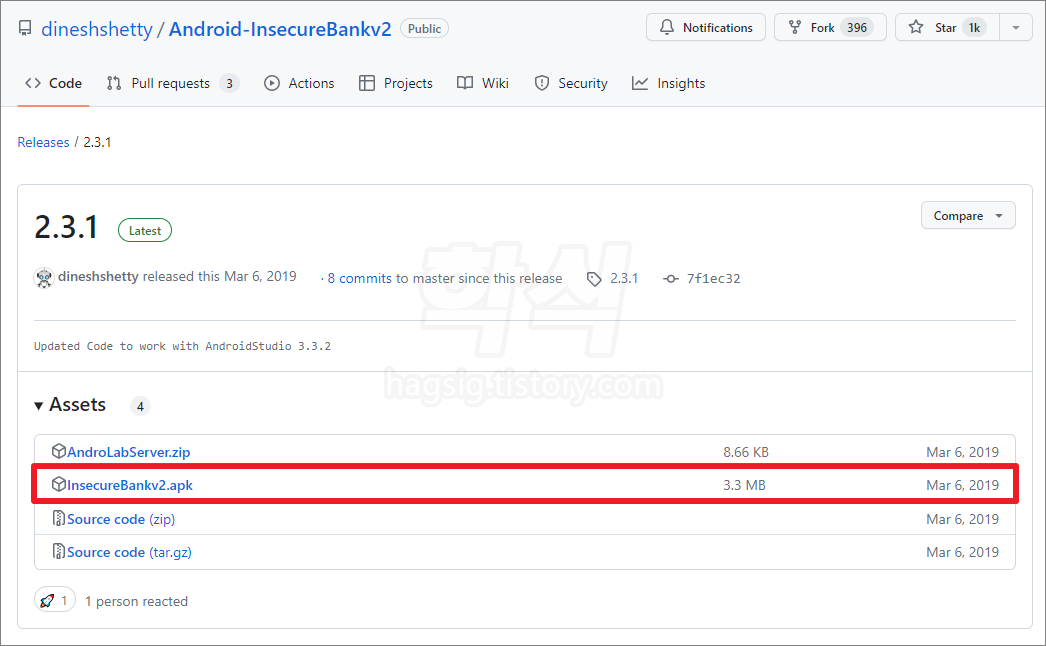Click the Public visibility label
Screen dimensions: 1046x646
coord(424,29)
